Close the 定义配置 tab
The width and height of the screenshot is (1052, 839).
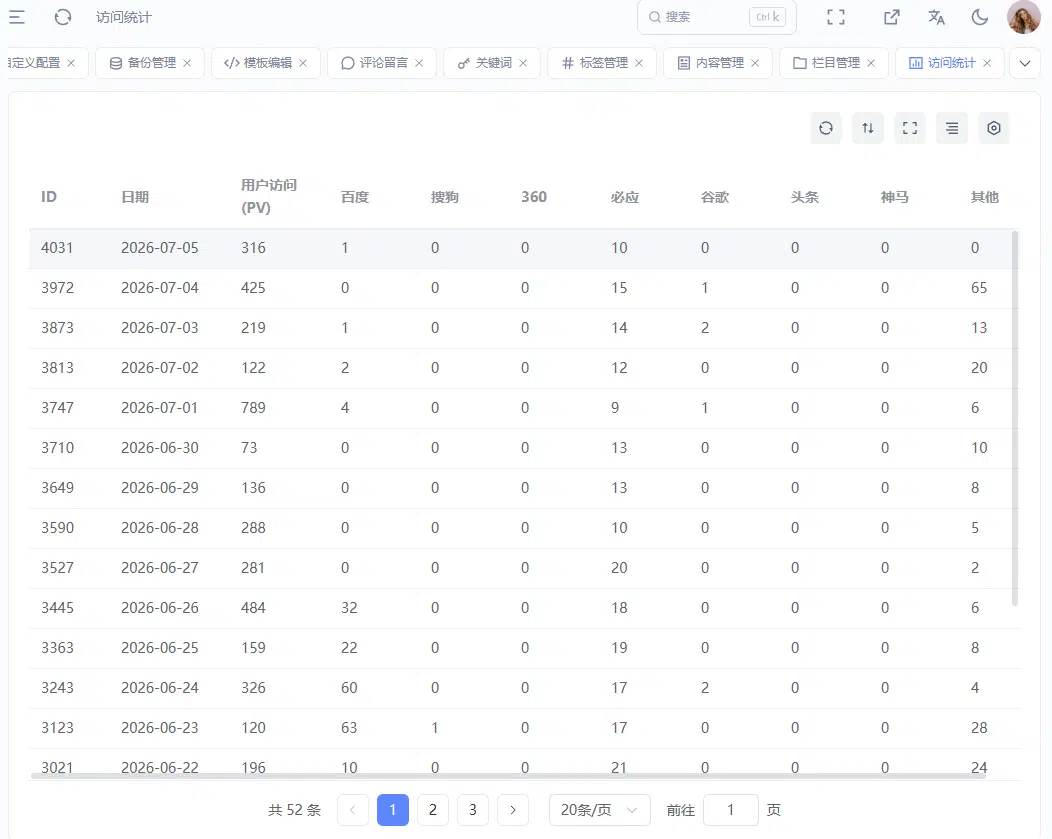[71, 63]
